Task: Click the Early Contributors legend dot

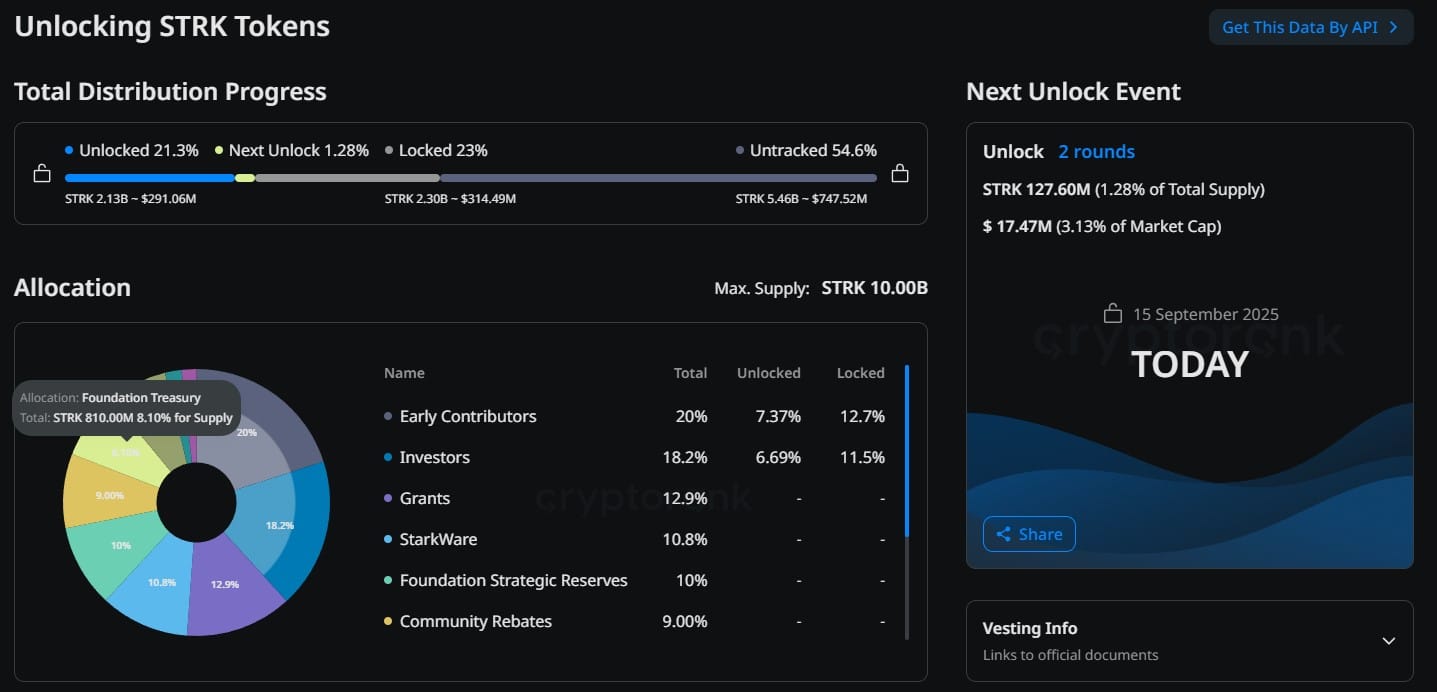Action: [388, 416]
